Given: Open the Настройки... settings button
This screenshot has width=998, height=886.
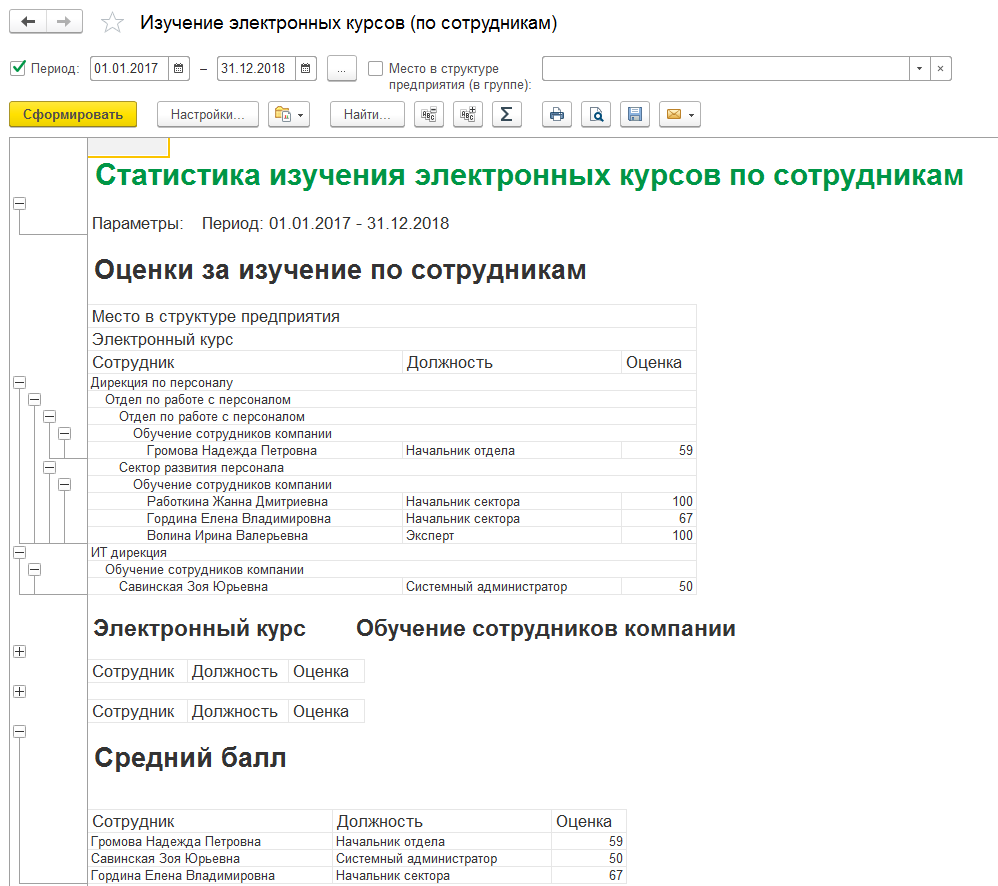Looking at the screenshot, I should point(207,114).
